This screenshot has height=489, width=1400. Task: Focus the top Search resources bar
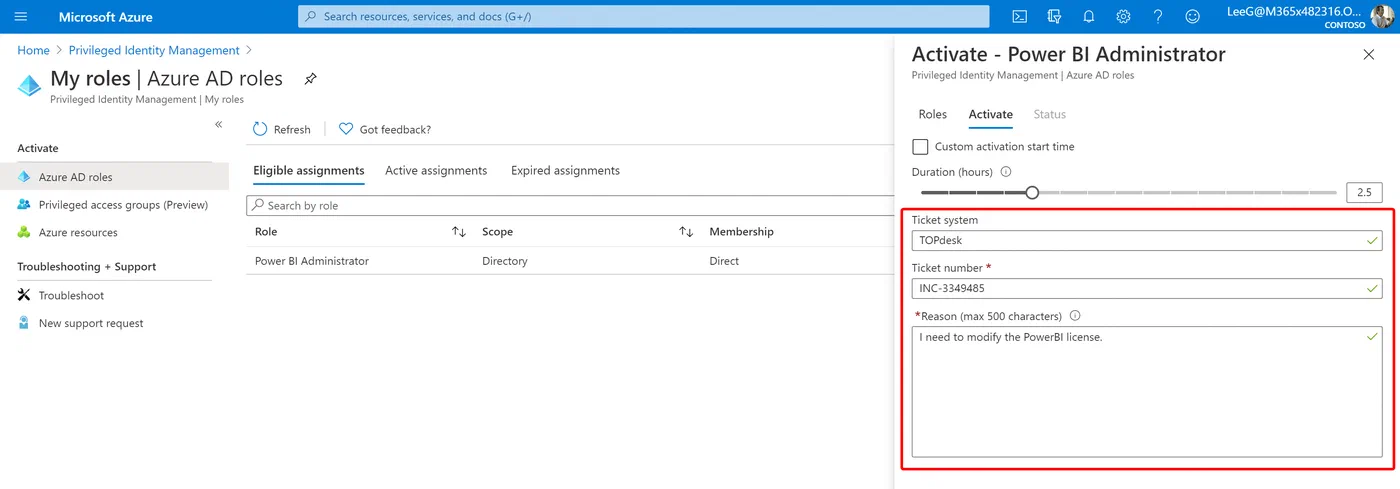(643, 17)
